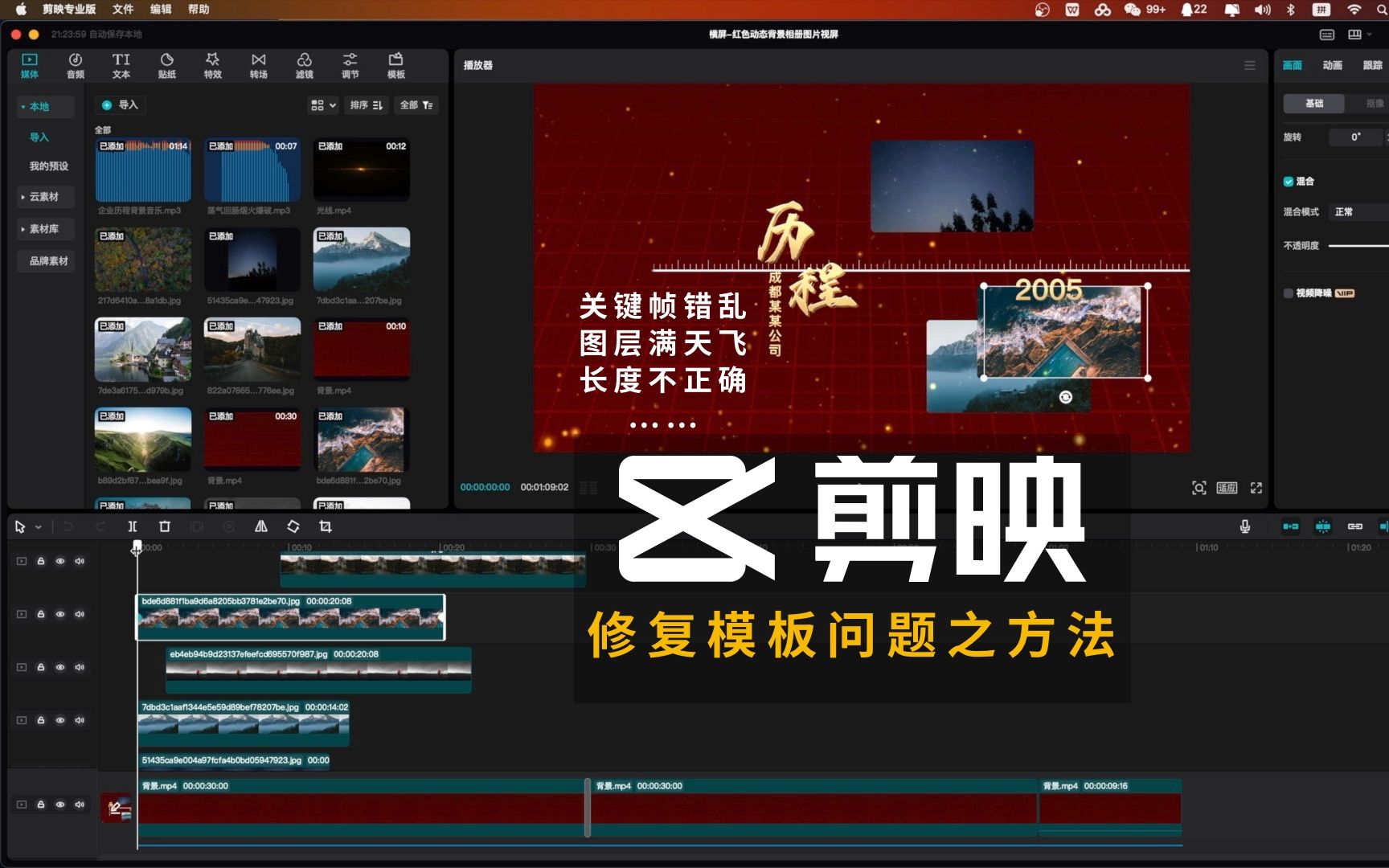Select the 背景.mp4 thumbnail in media library
Viewport: 1389px width, 868px height.
(362, 348)
